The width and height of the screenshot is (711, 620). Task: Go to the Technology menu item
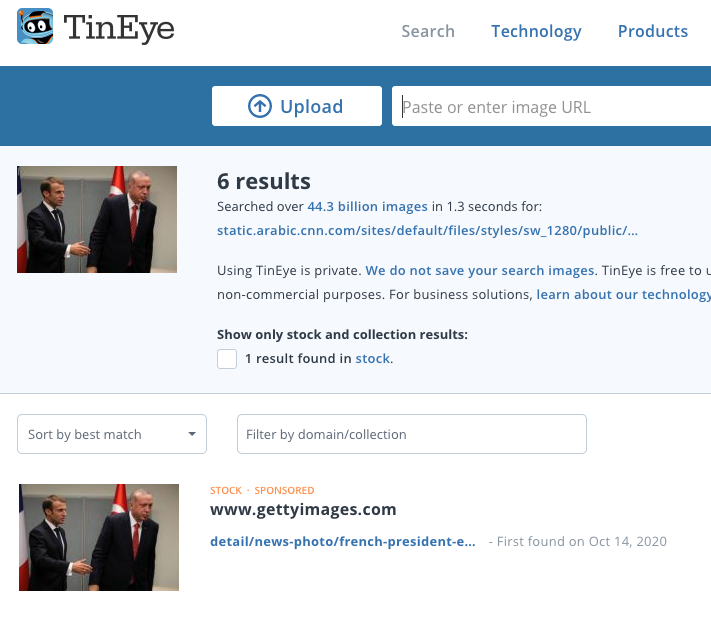pos(536,31)
